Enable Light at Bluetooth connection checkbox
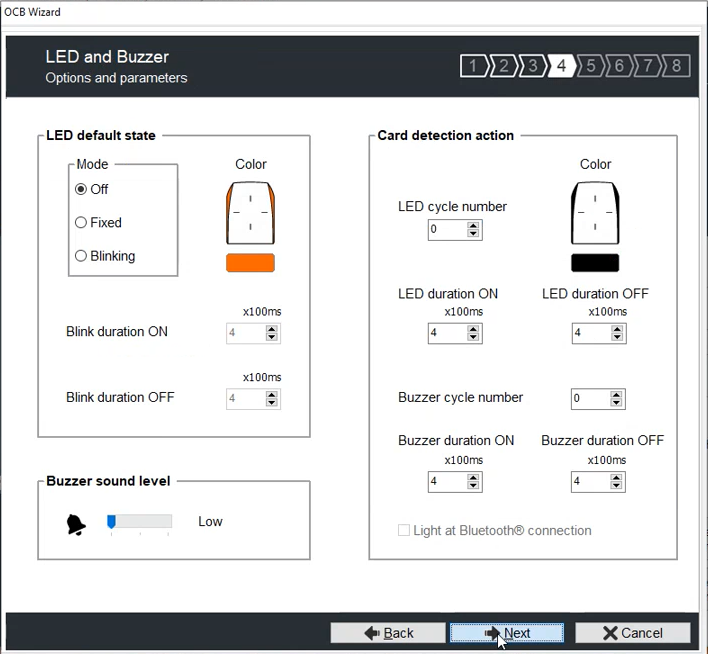This screenshot has height=654, width=708. [x=404, y=531]
